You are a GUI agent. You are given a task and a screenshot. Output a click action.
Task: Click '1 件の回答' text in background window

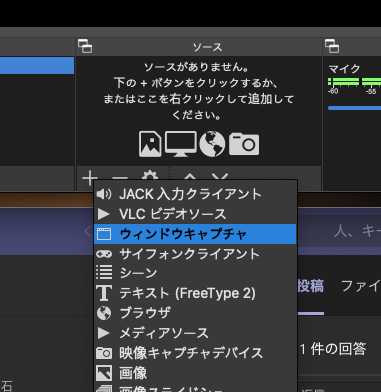333,349
